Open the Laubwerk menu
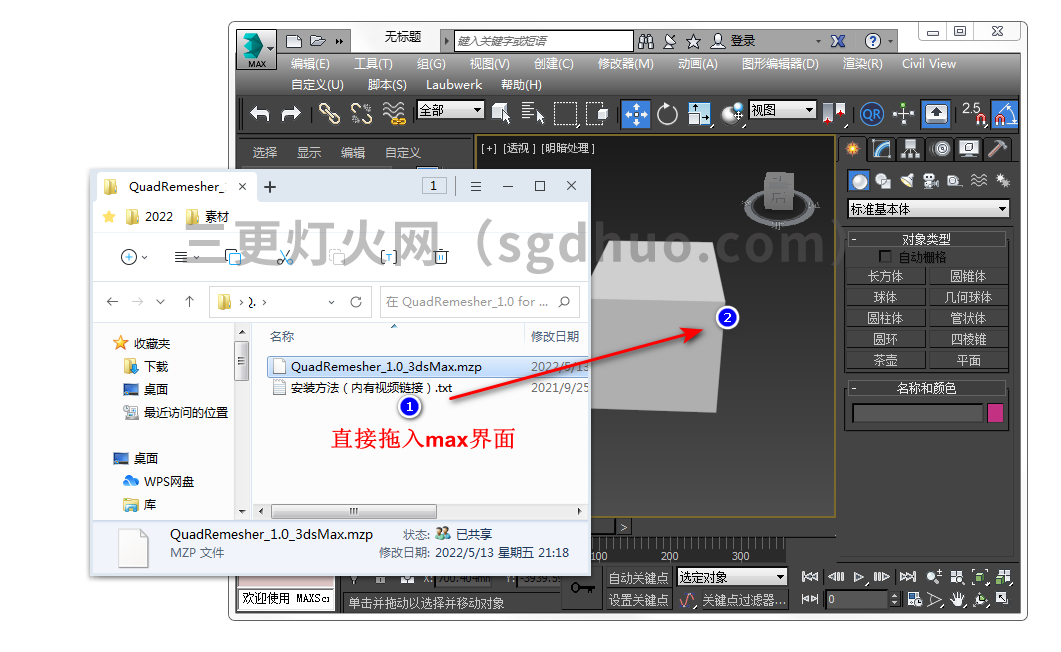The width and height of the screenshot is (1061, 652). 454,85
